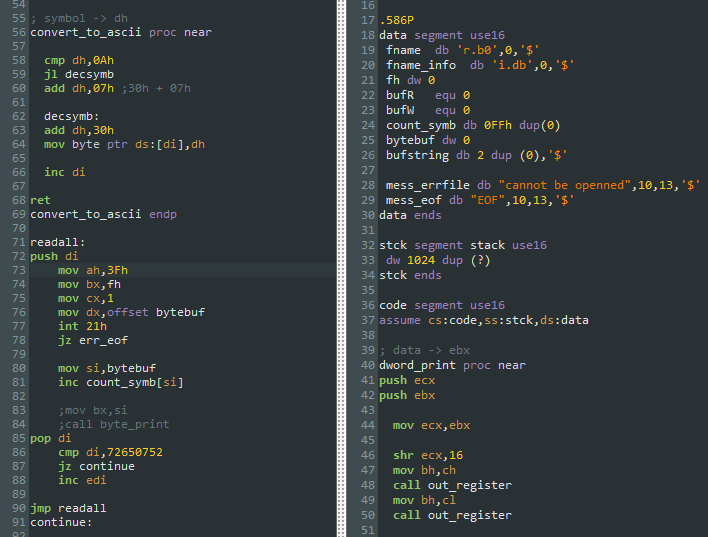The image size is (708, 537).
Task: Click the 'add dh,07h' line
Action: [79, 89]
